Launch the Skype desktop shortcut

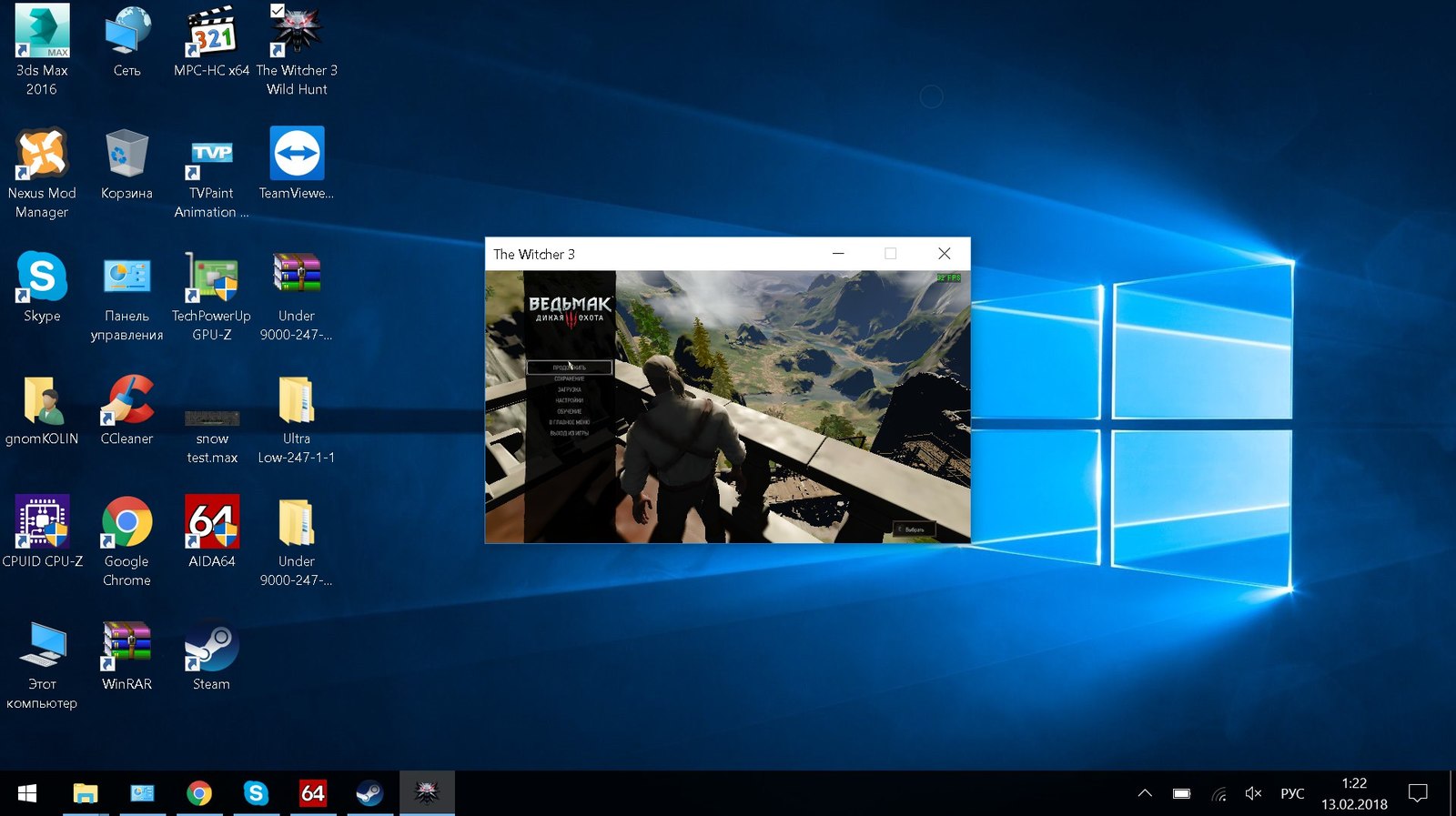(x=42, y=287)
